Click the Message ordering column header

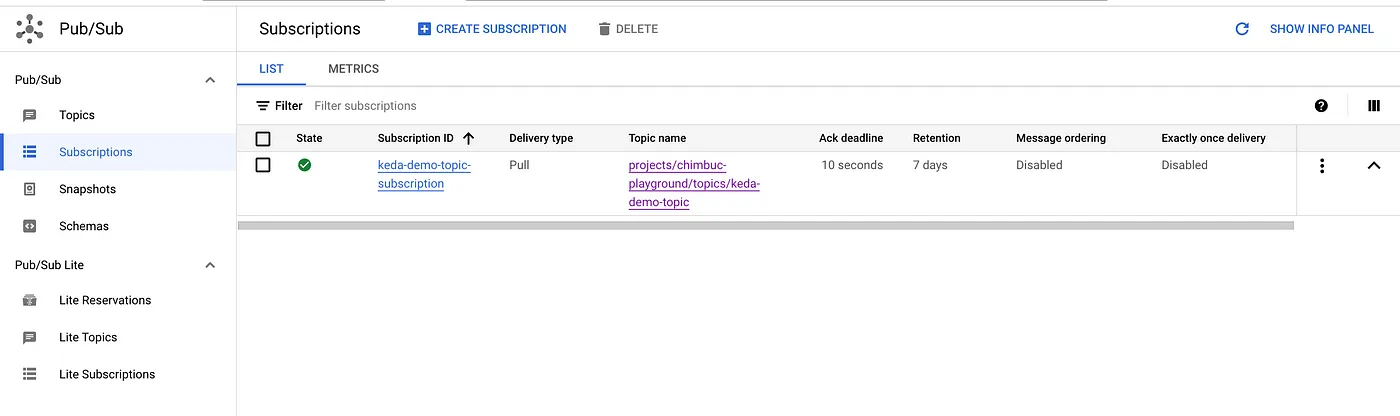coord(1061,138)
